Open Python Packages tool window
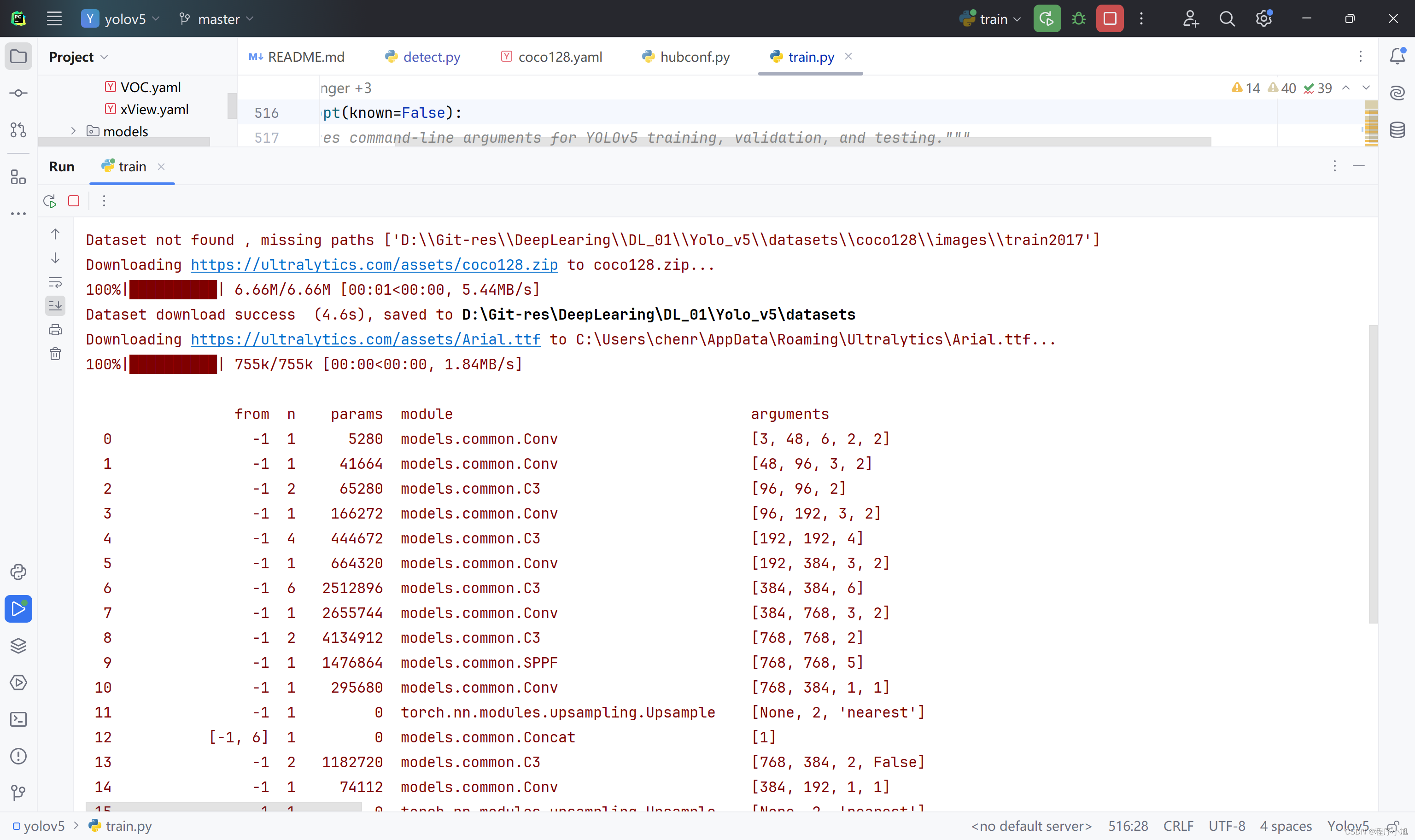The width and height of the screenshot is (1415, 840). point(18,572)
